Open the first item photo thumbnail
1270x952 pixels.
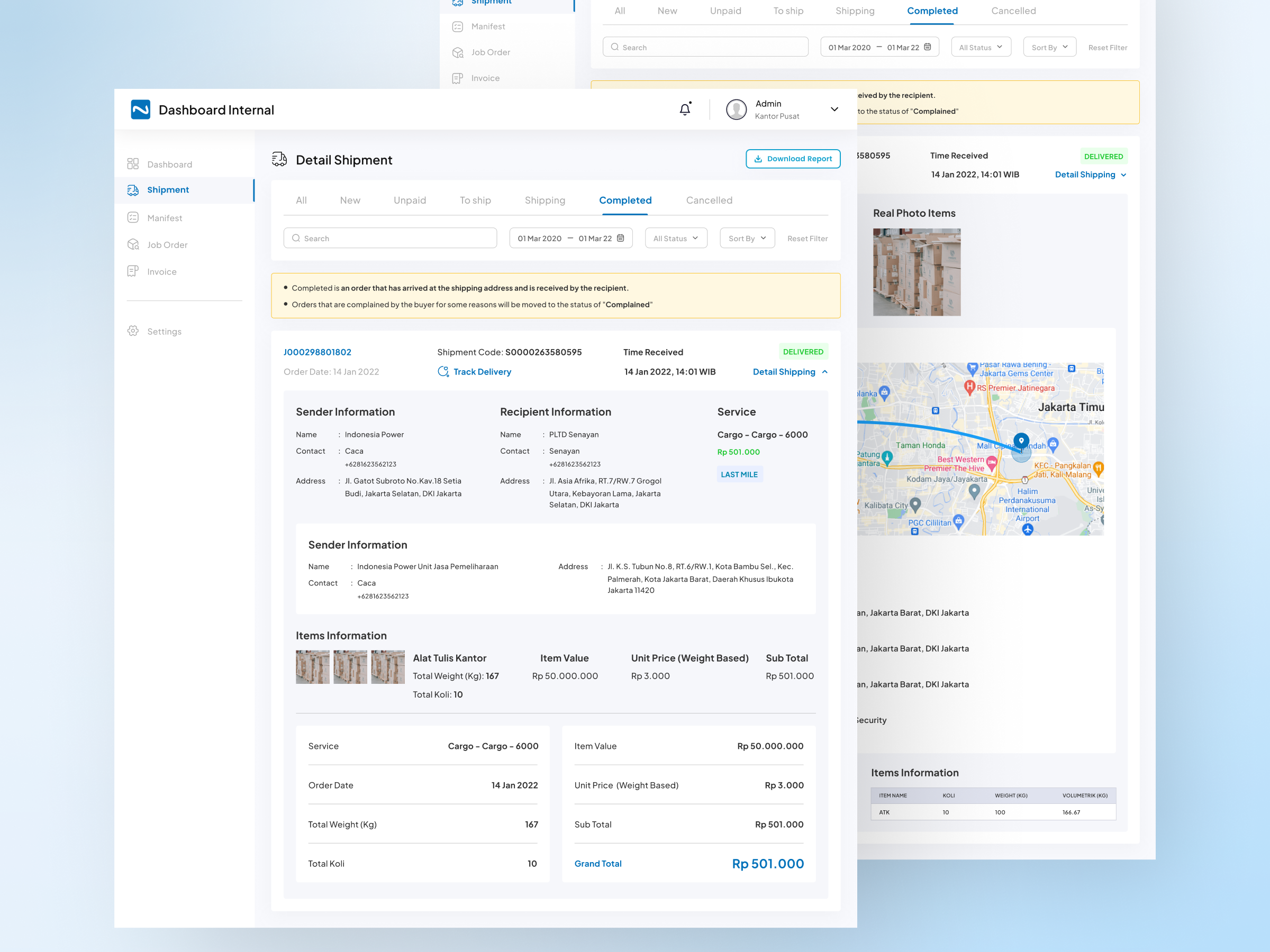(x=312, y=667)
